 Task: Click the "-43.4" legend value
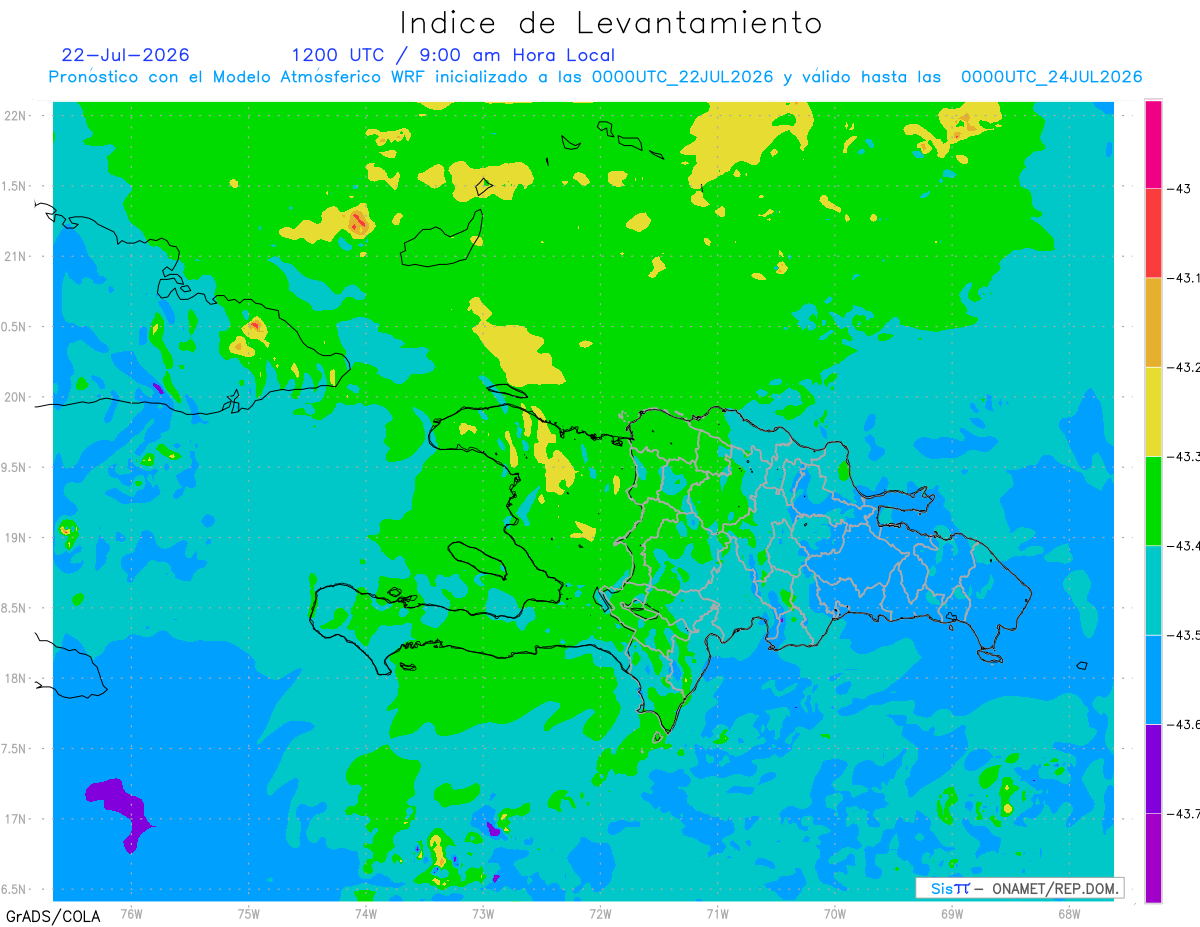click(x=1182, y=545)
